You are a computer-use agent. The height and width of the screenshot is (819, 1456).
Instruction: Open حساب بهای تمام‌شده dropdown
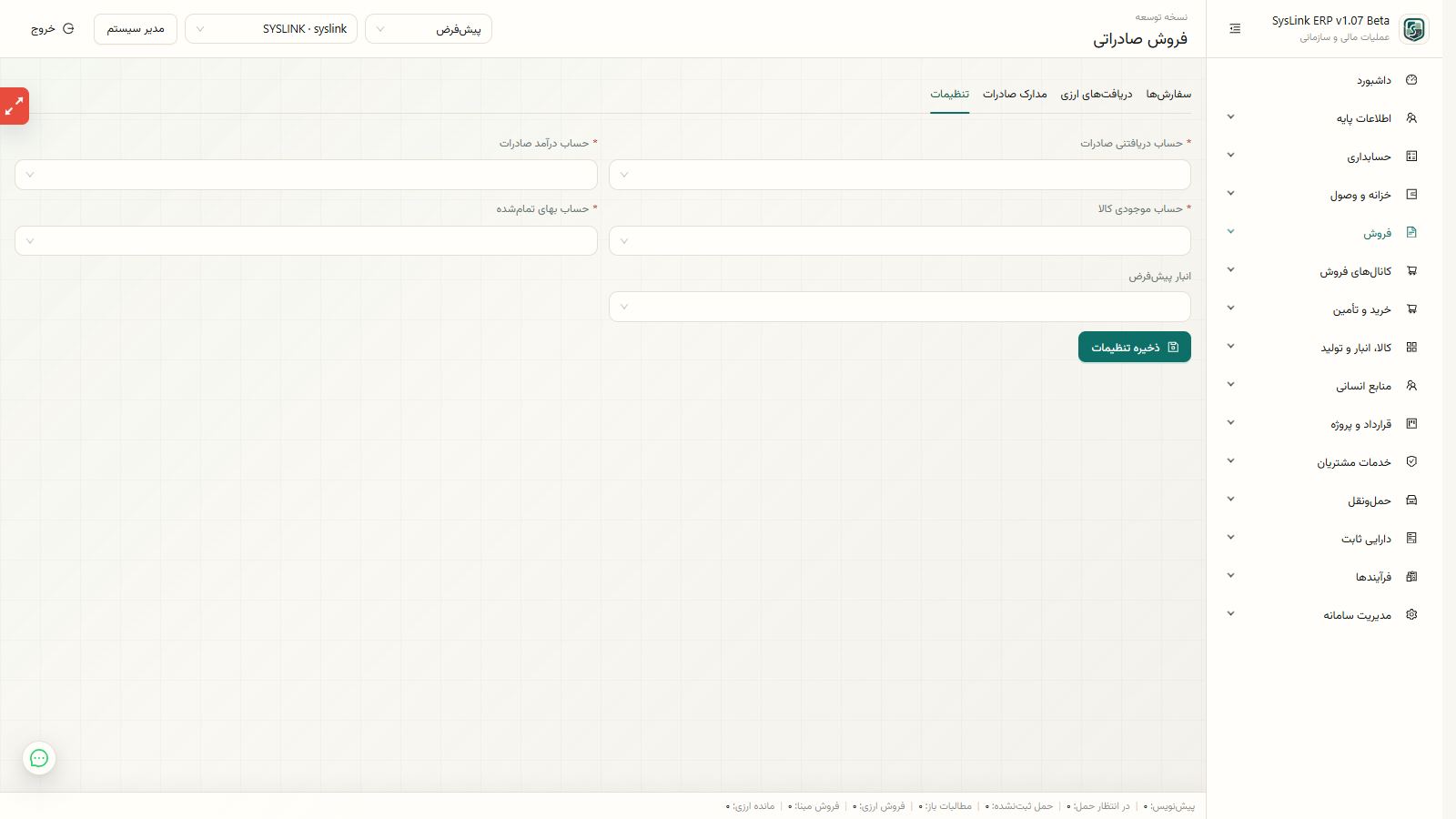click(306, 241)
